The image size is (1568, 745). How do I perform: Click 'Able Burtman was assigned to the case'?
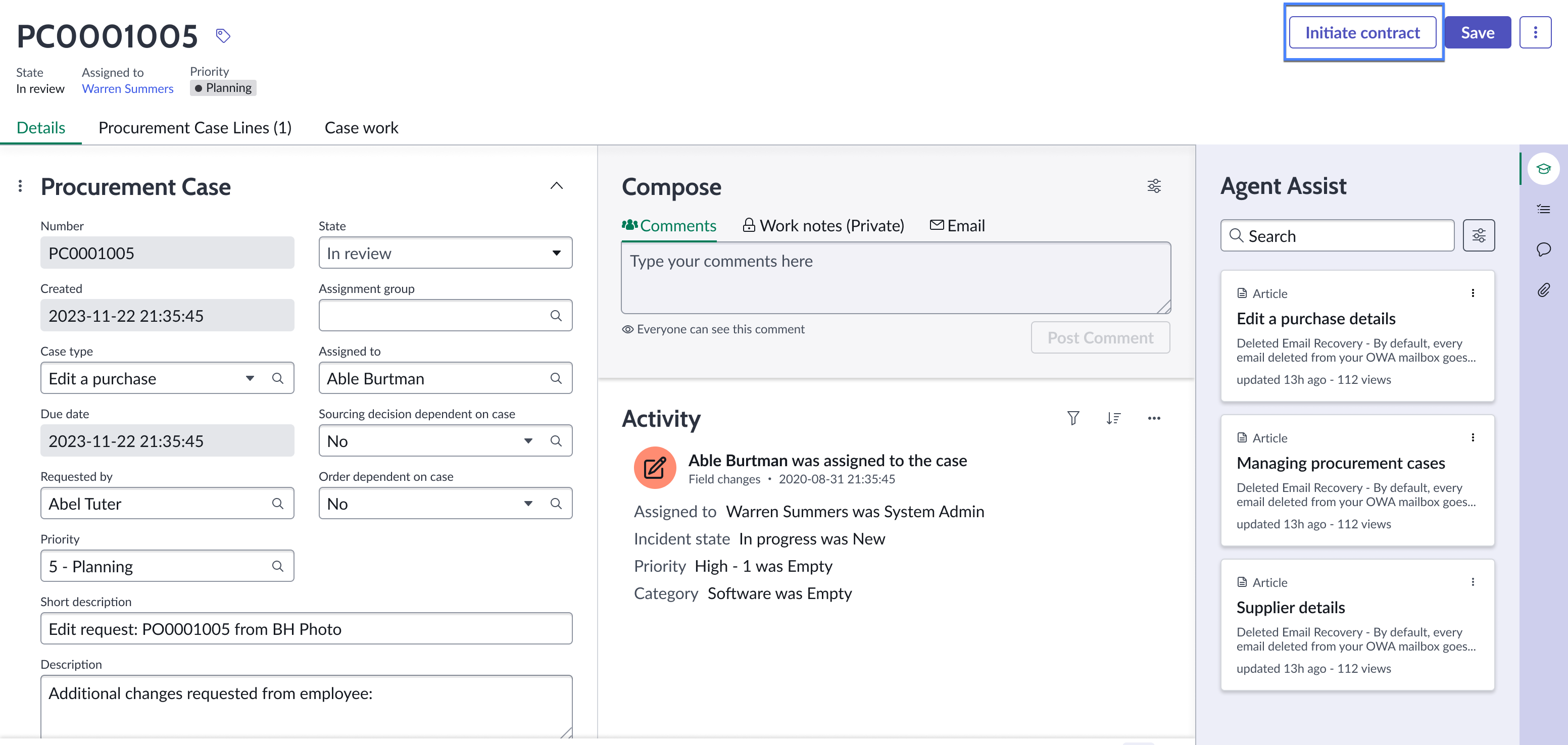[x=827, y=460]
